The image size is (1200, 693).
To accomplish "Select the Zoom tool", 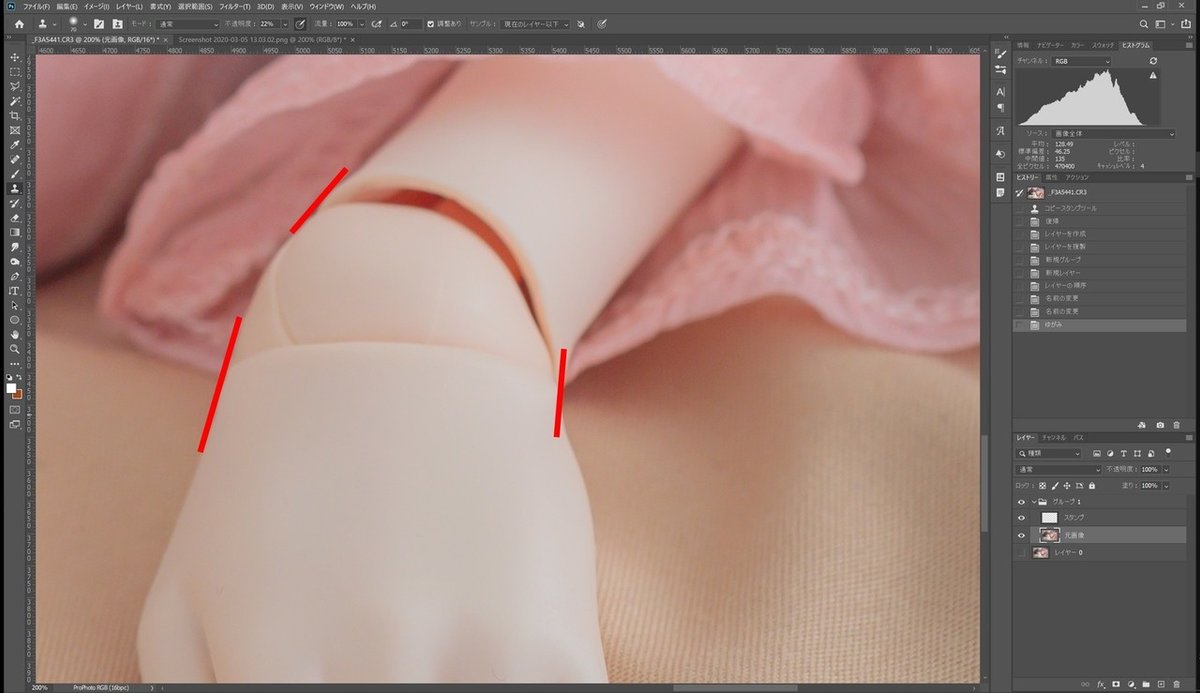I will 15,349.
